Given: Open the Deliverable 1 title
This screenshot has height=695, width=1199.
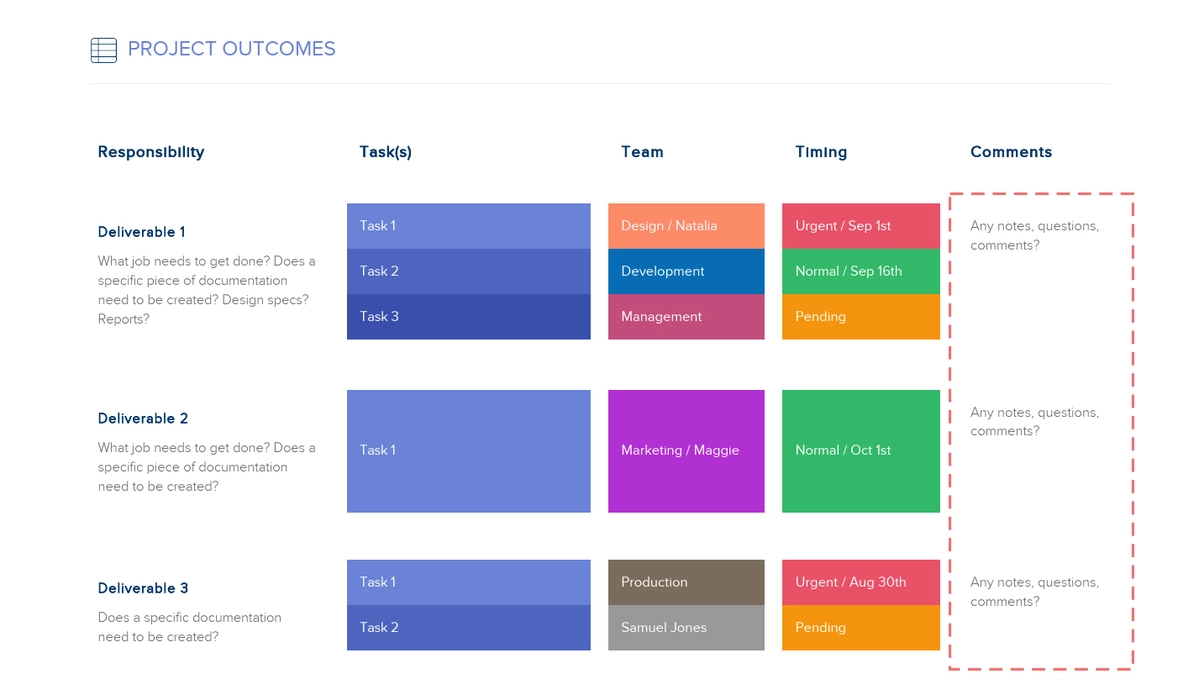Looking at the screenshot, I should point(142,232).
